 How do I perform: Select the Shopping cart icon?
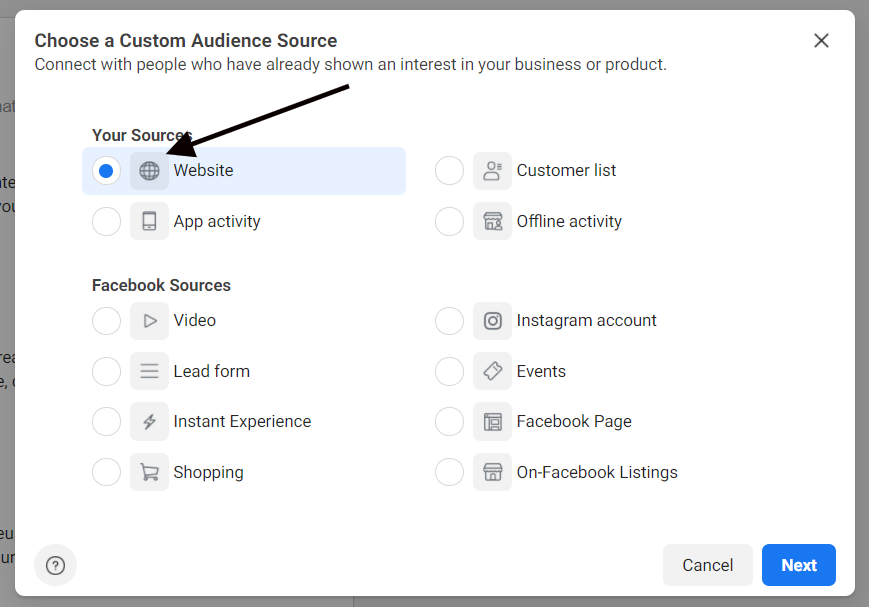(149, 471)
